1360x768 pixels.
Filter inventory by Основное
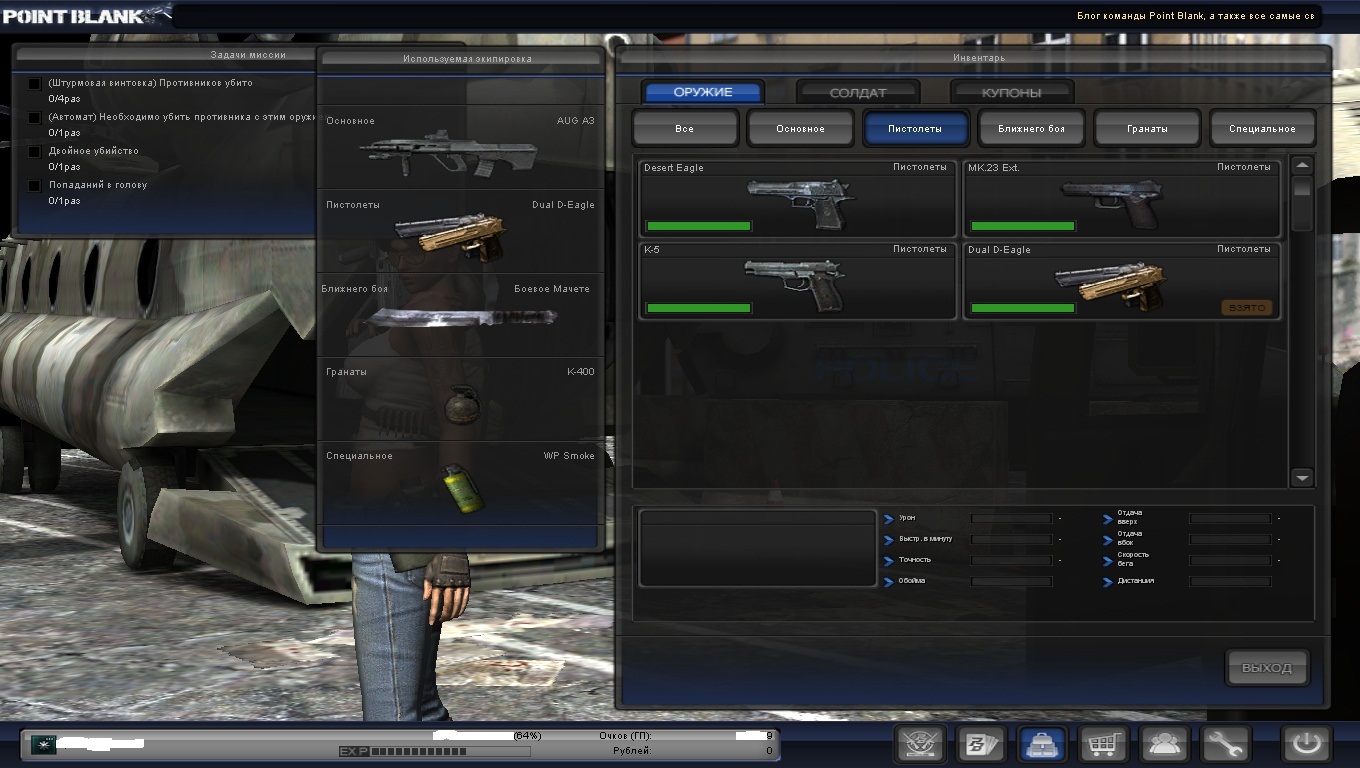tap(801, 128)
